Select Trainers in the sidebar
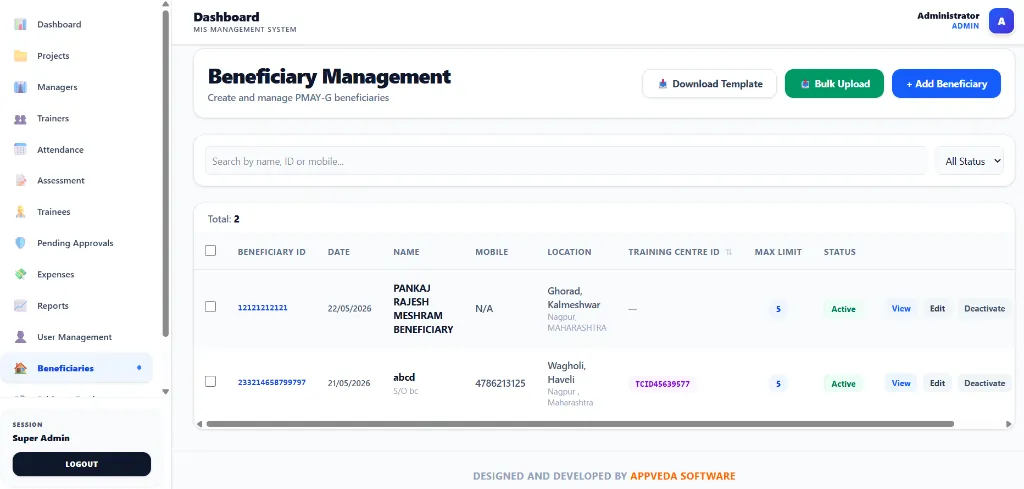Image resolution: width=1024 pixels, height=489 pixels. (76, 118)
